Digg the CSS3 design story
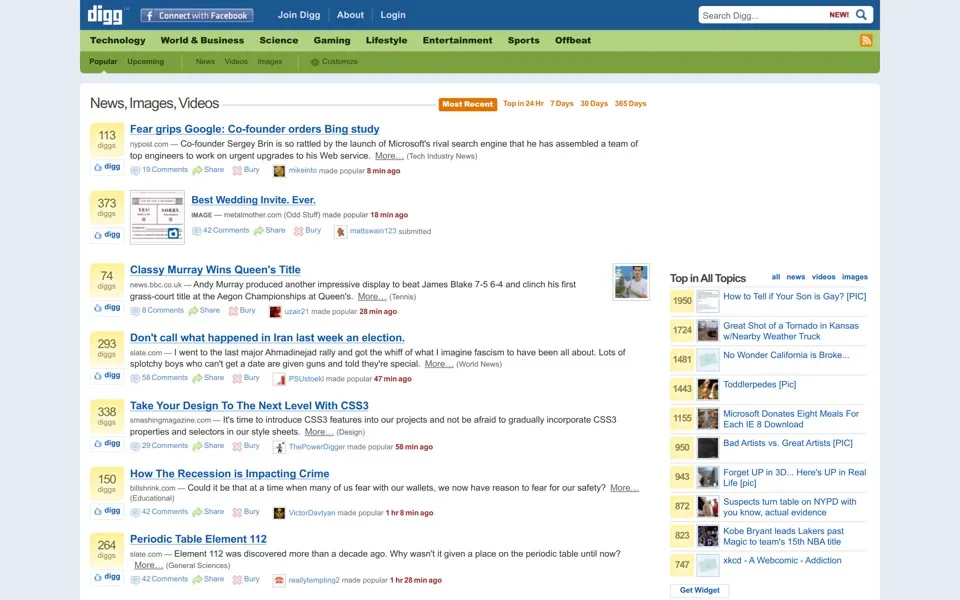Viewport: 960px width, 600px height. [107, 443]
